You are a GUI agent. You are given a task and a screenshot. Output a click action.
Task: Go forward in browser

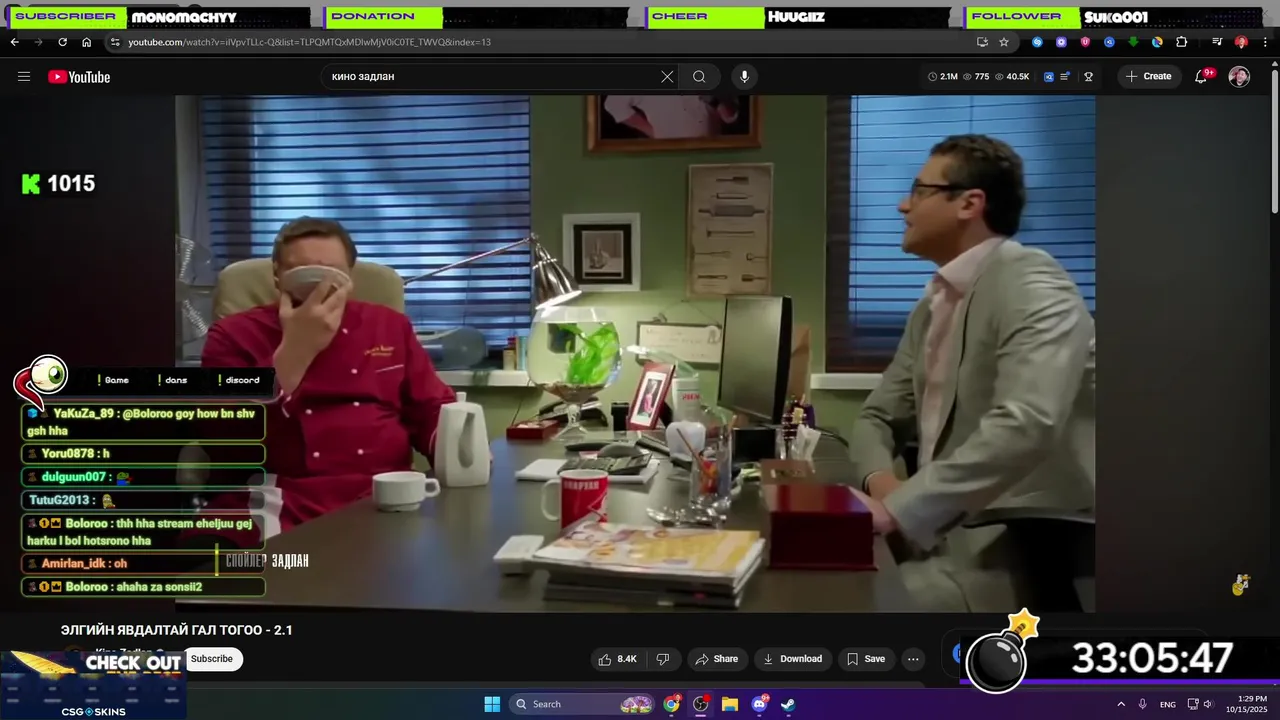[38, 42]
